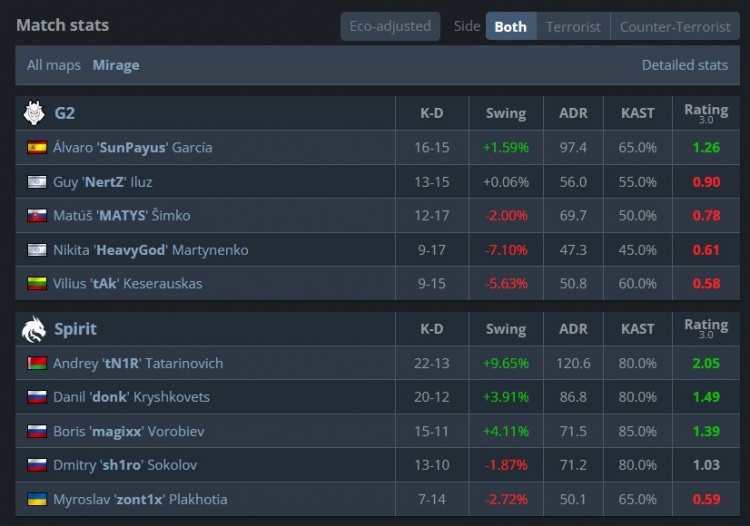Image resolution: width=750 pixels, height=526 pixels.
Task: Toggle the Eco-adjusted stats button
Action: (390, 26)
